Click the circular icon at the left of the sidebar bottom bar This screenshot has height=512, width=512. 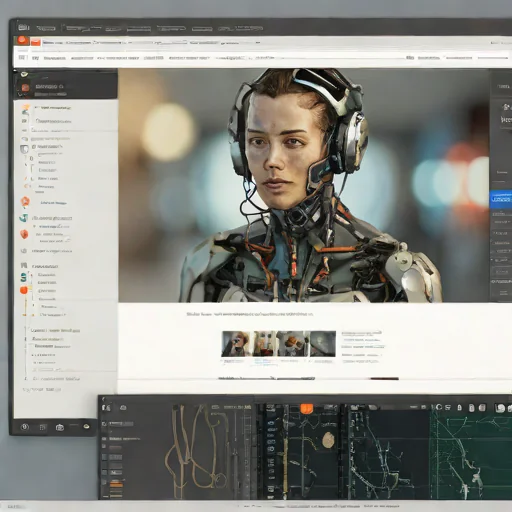[x=25, y=427]
